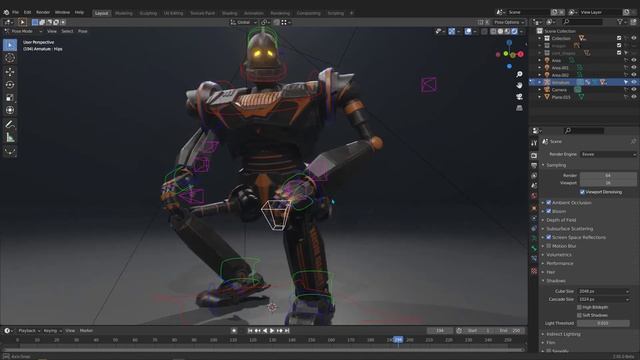Select the Rotate tool
Image resolution: width=640 pixels, height=360 pixels.
pos(10,84)
